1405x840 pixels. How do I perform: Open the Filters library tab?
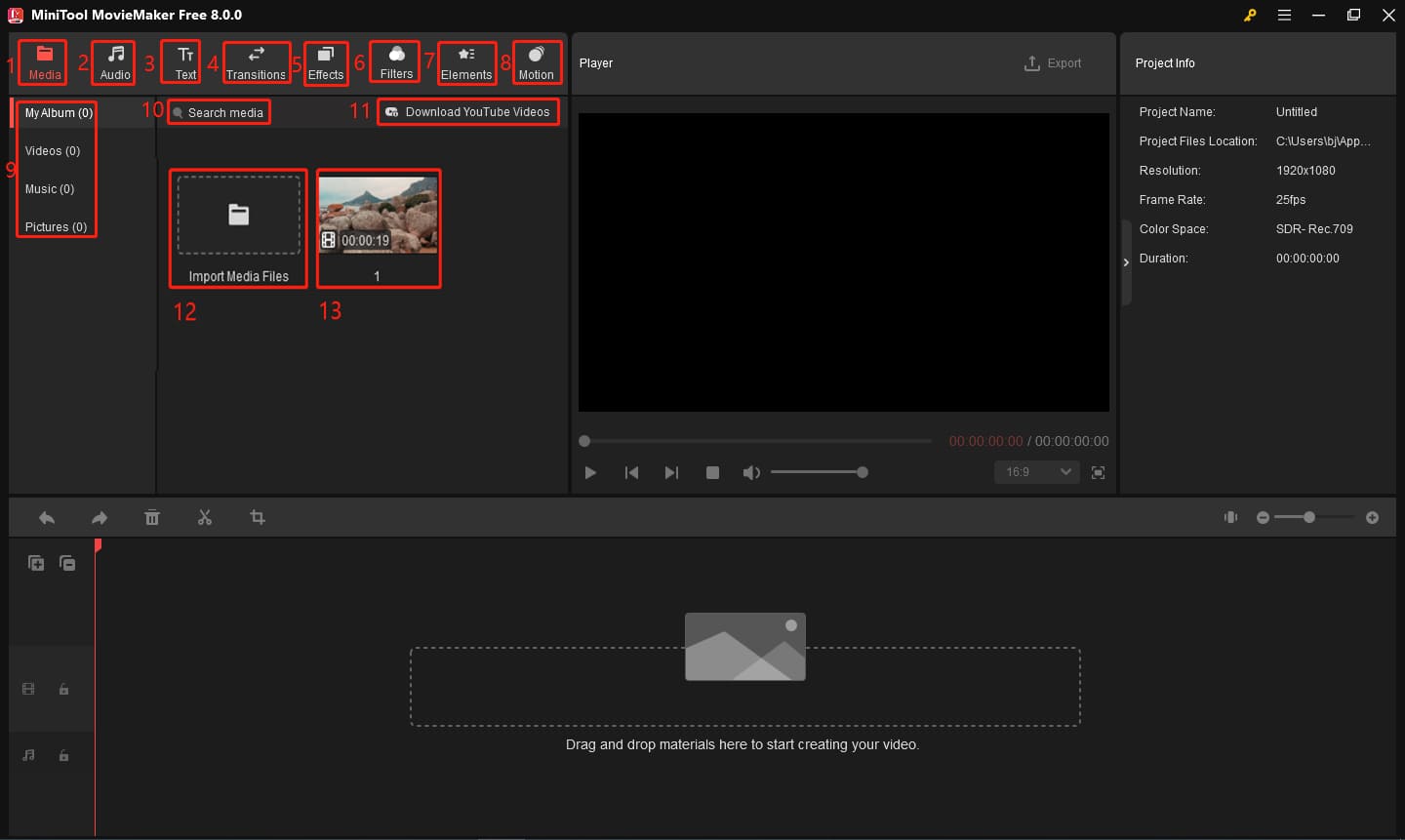396,61
